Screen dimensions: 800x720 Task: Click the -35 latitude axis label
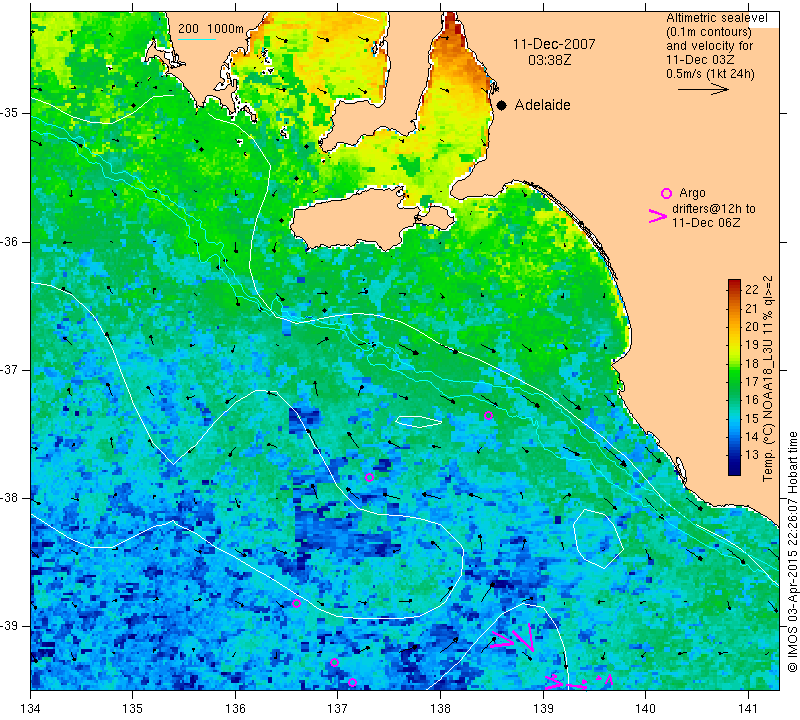[x=10, y=113]
